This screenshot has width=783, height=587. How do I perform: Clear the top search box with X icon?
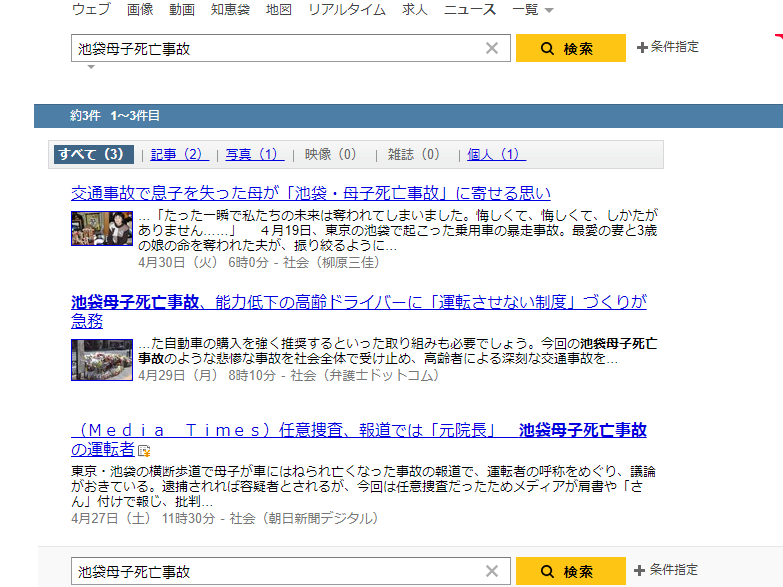point(491,48)
